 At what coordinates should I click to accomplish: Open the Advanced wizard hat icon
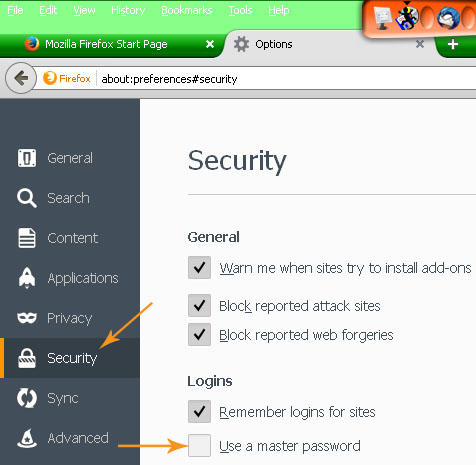27,438
